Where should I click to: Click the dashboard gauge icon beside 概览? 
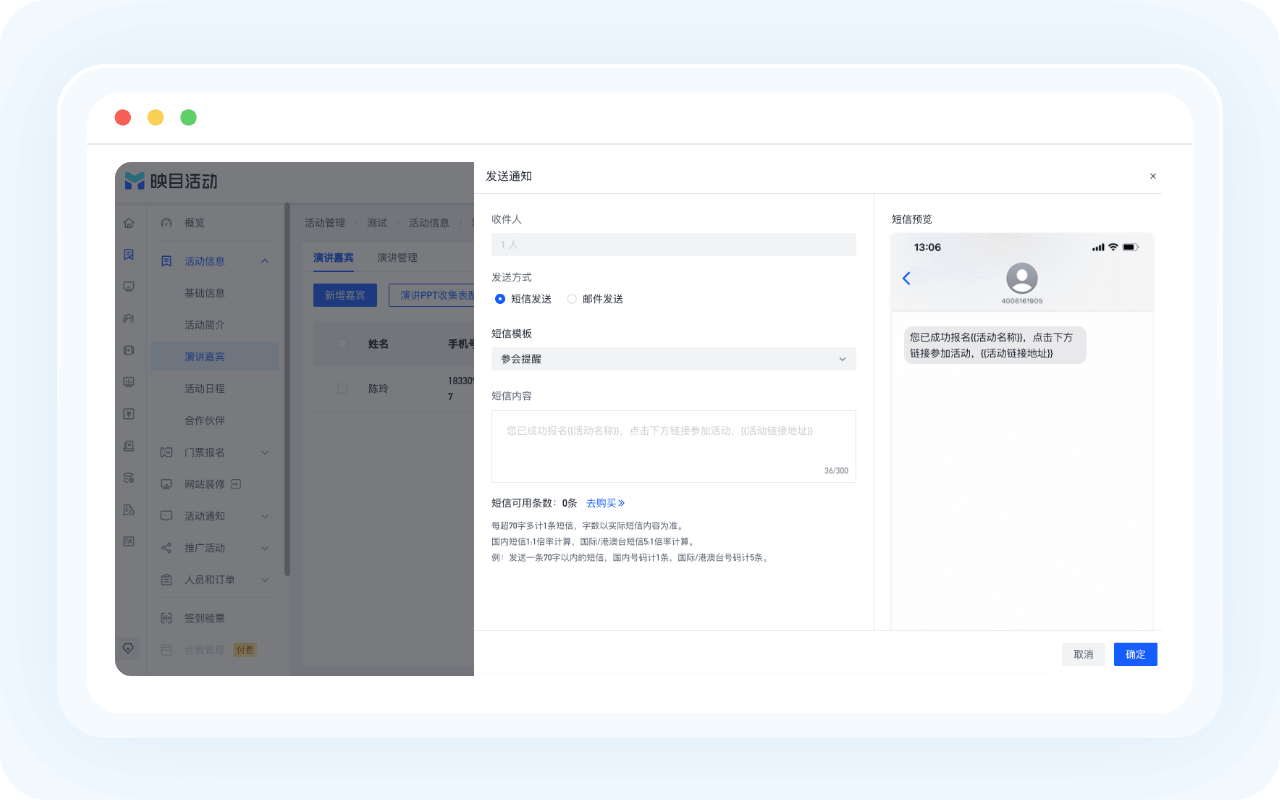click(166, 222)
